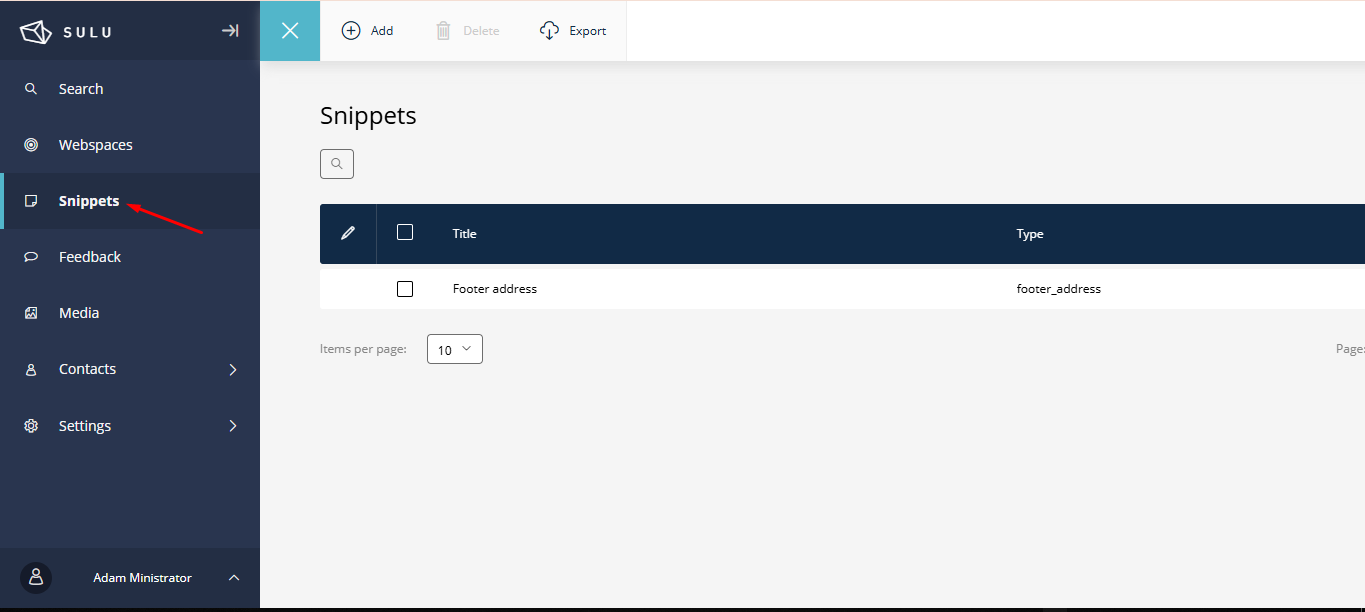Close the list view with the X tab

(x=289, y=30)
